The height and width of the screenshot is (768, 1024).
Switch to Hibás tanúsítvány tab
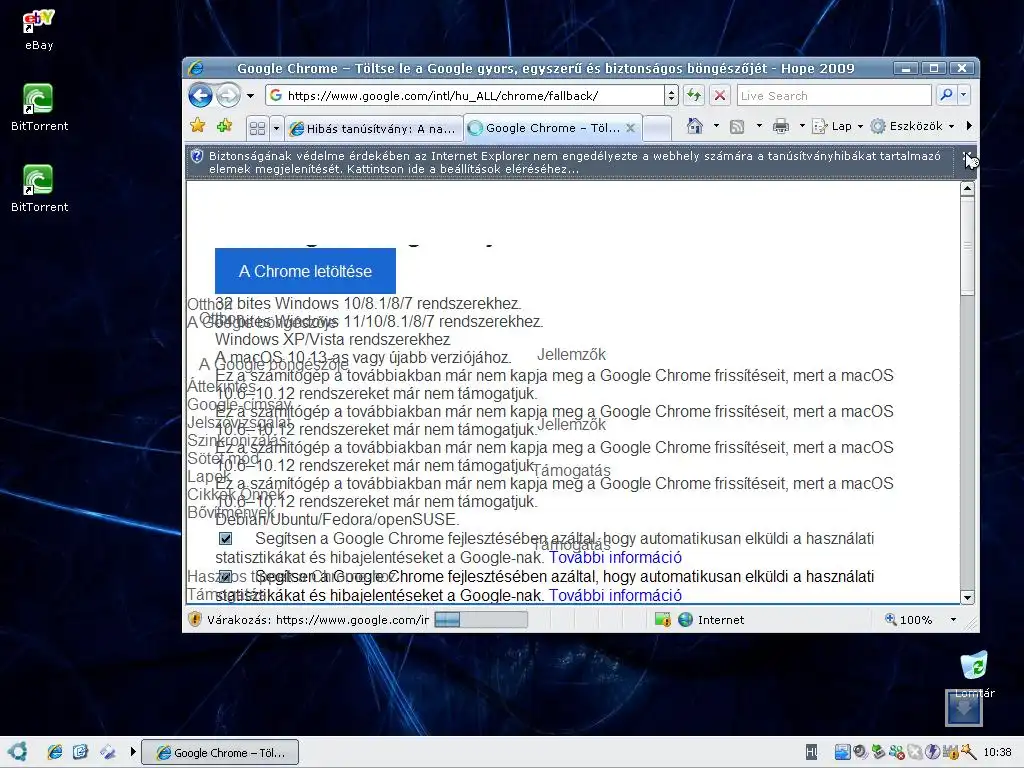pos(374,129)
